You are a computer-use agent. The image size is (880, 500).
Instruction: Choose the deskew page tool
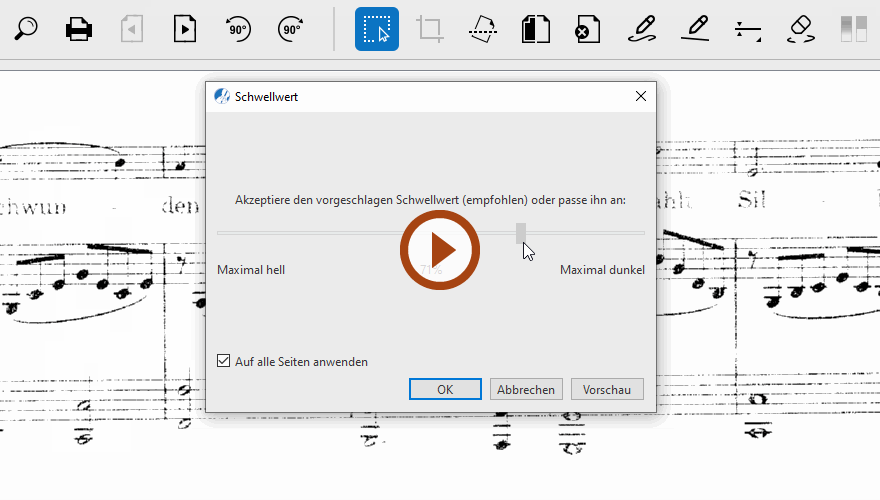[483, 29]
